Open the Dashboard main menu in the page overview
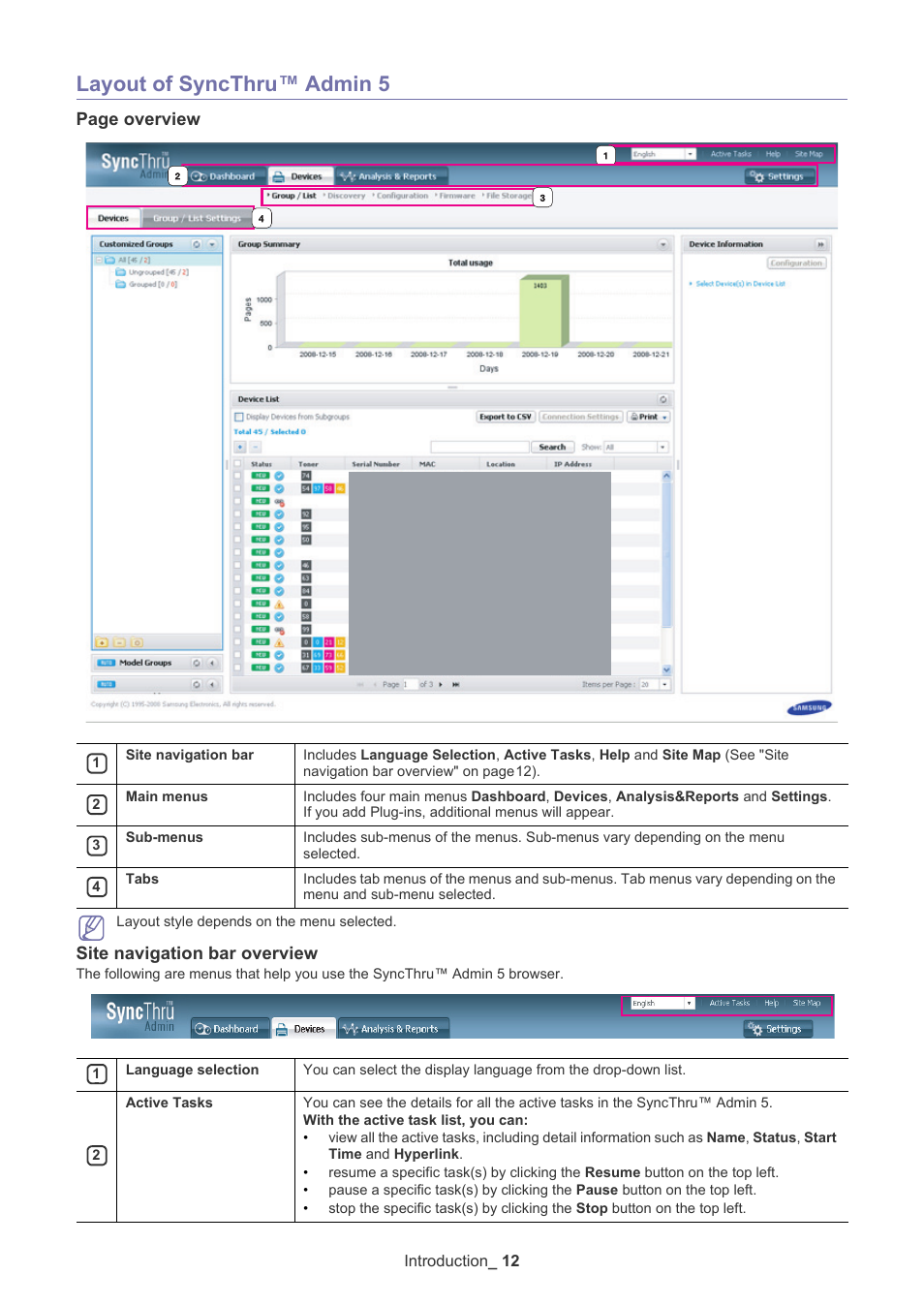Screen dimensions: 924x1306 tap(224, 176)
